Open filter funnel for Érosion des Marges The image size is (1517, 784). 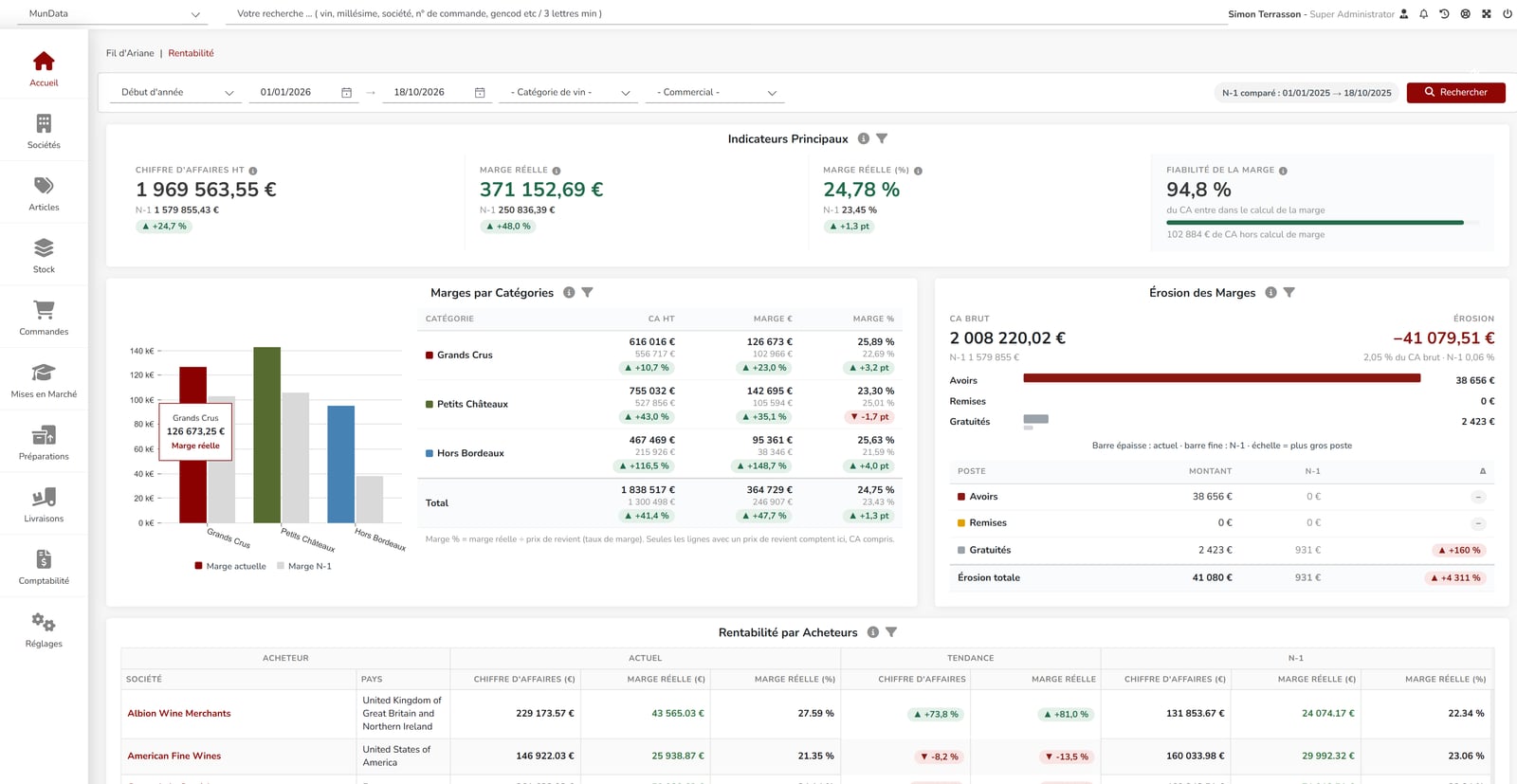[x=1289, y=293]
